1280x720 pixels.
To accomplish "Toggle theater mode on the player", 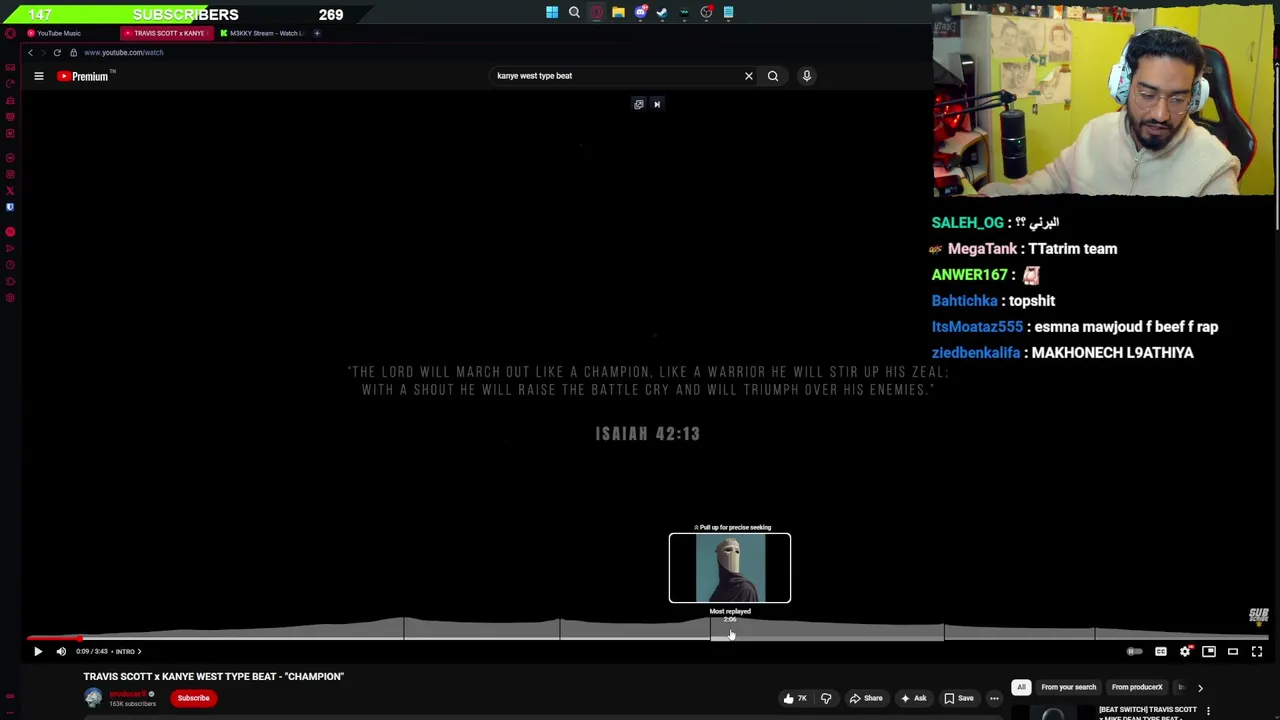I will [x=1233, y=651].
